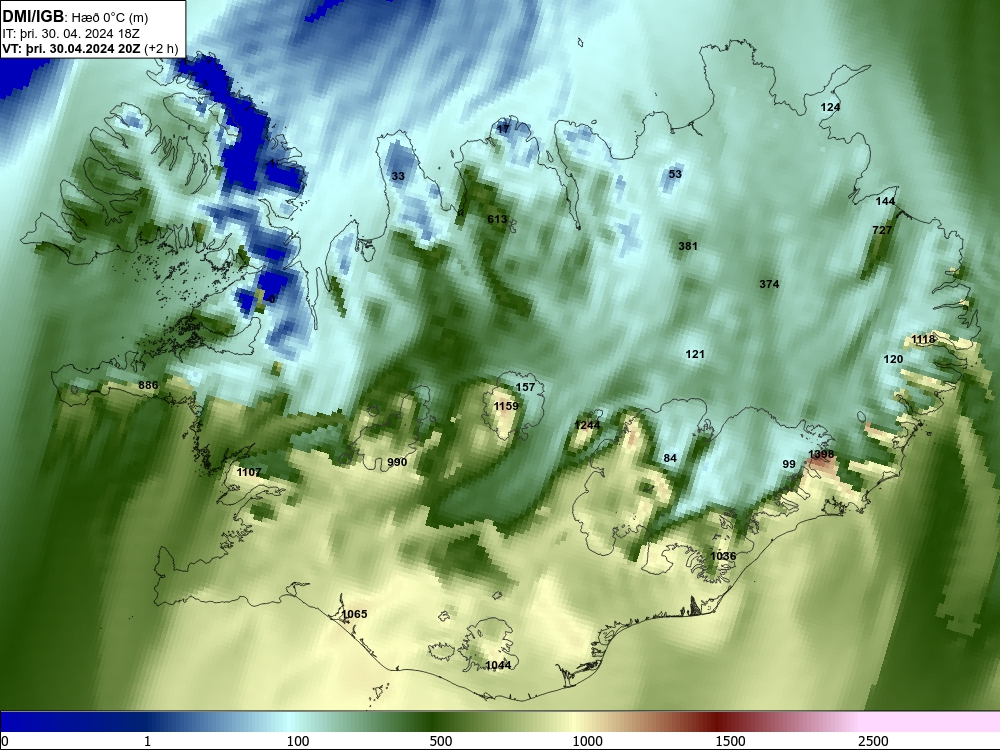This screenshot has height=750, width=1000.
Task: Click the 100 label on the color scale
Action: coord(298,741)
